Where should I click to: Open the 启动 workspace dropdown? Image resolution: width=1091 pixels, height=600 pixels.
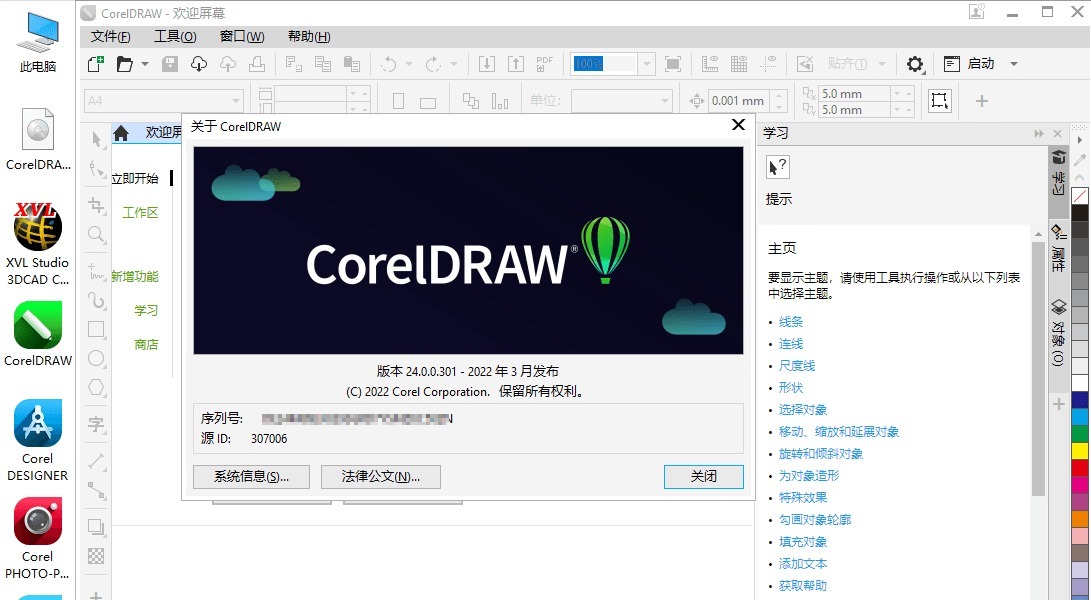(x=1013, y=64)
